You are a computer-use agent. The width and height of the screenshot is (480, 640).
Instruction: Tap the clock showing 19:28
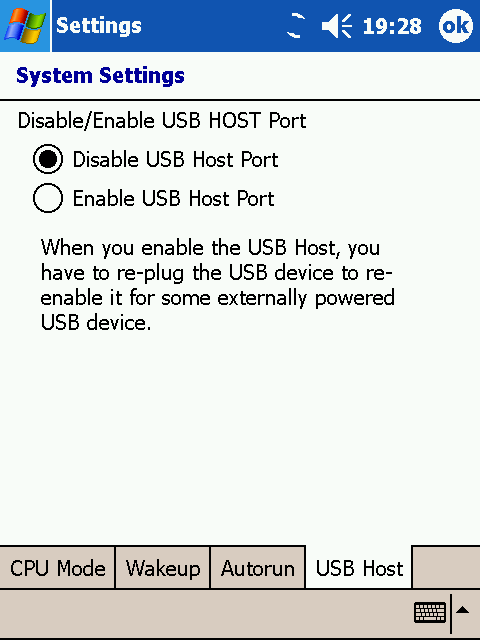[x=392, y=27]
